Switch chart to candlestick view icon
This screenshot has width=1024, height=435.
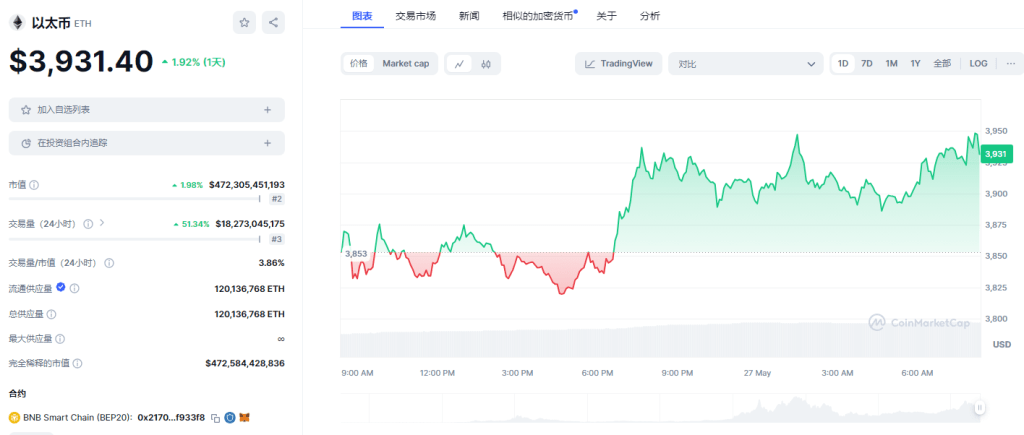coord(486,63)
